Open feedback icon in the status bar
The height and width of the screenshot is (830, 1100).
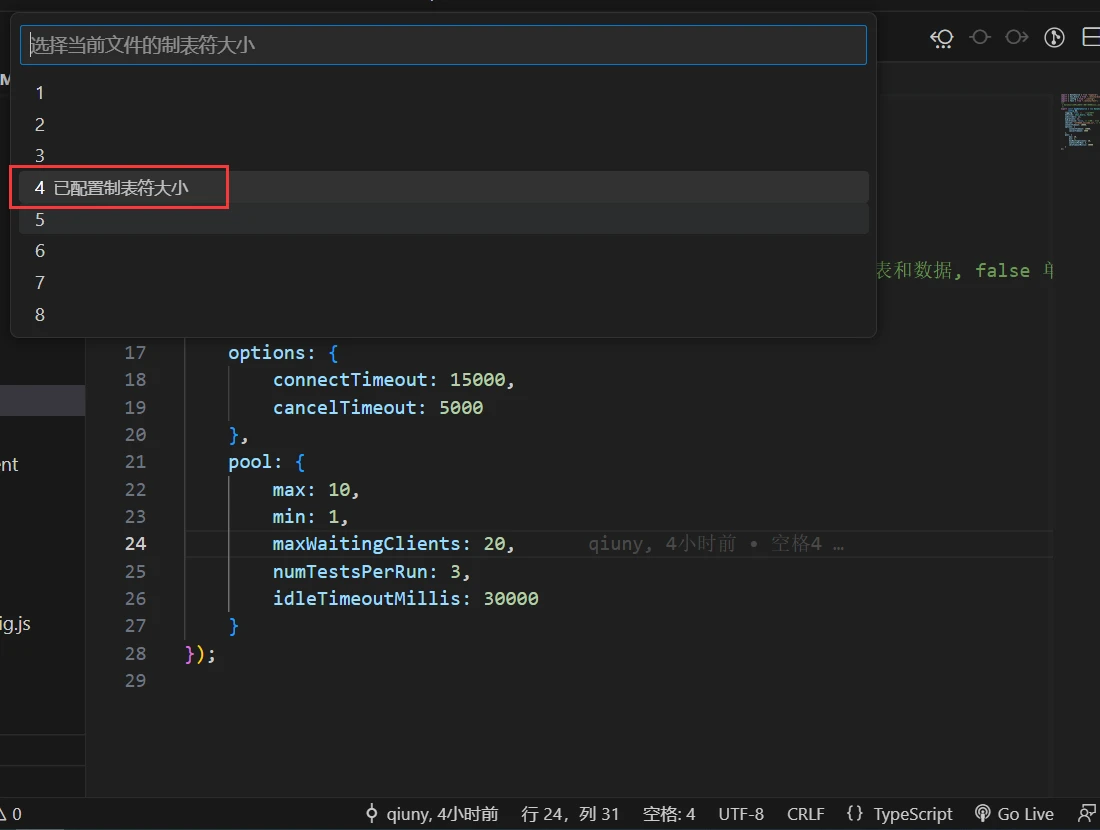[1087, 814]
